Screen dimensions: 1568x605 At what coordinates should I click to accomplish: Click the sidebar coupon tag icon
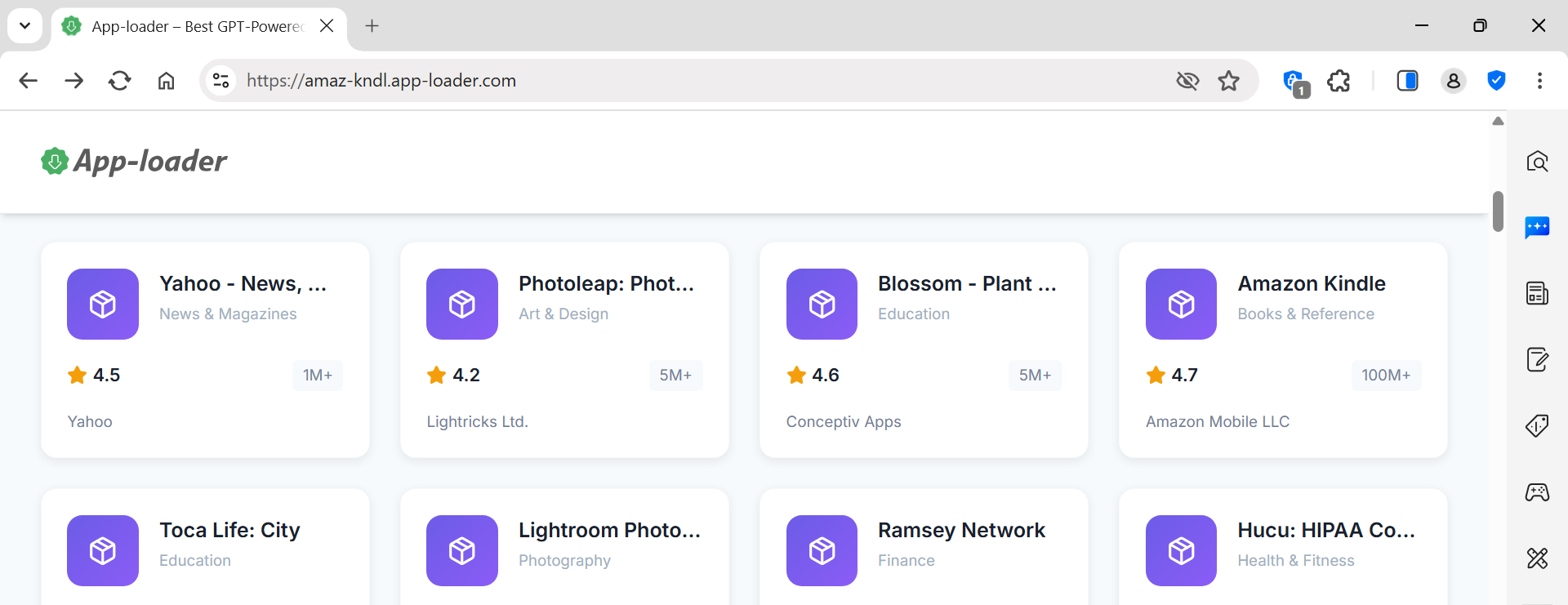coord(1537,425)
